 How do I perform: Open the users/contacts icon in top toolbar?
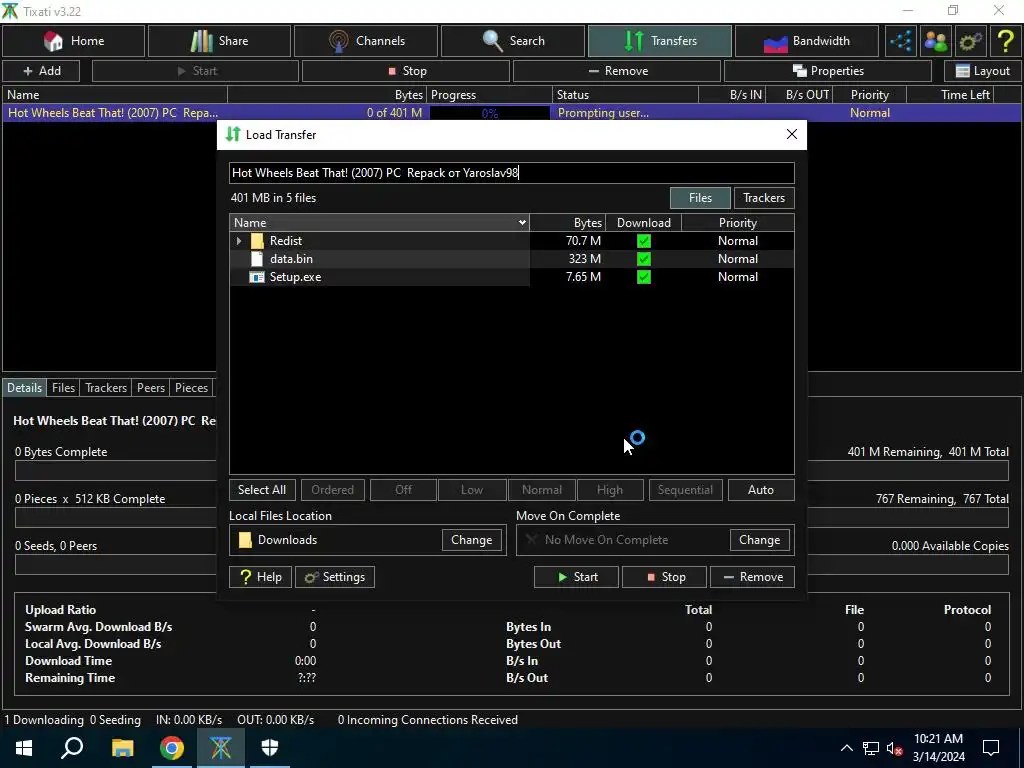coord(936,41)
